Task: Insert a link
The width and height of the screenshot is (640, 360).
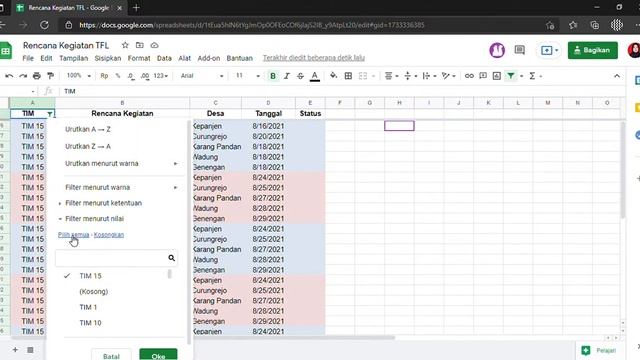Action: point(469,76)
